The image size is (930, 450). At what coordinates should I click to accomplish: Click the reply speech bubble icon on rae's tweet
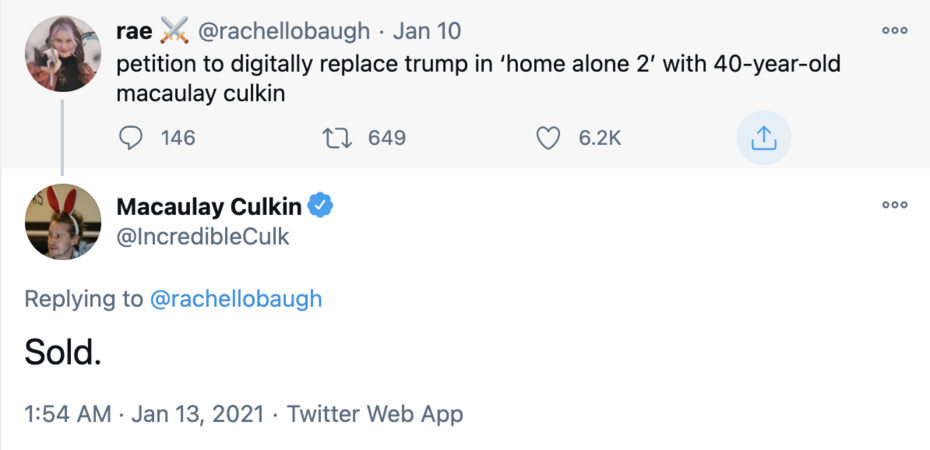click(131, 138)
